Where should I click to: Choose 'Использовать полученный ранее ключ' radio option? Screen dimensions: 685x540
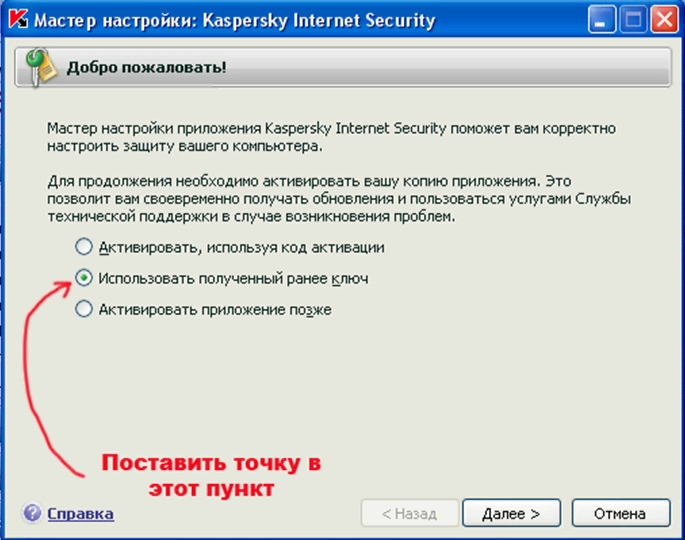(x=84, y=278)
